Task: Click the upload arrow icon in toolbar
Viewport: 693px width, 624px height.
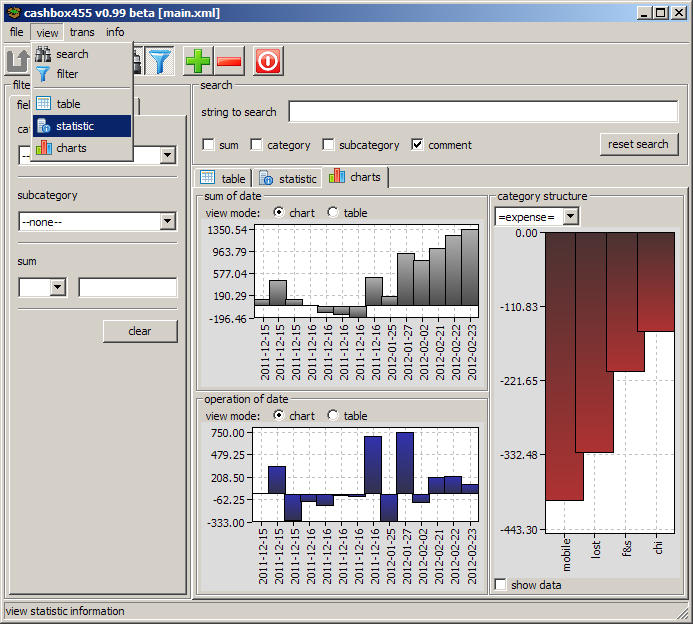Action: pyautogui.click(x=17, y=61)
